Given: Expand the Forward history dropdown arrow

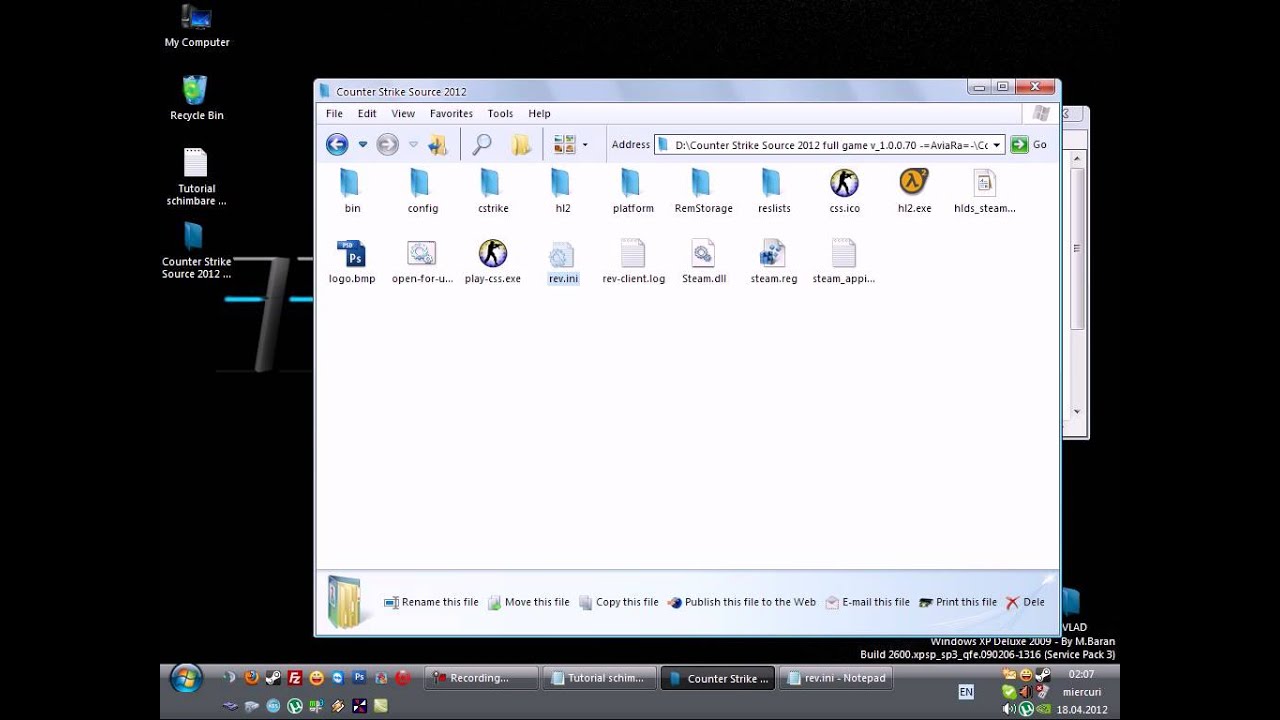Looking at the screenshot, I should (x=413, y=145).
